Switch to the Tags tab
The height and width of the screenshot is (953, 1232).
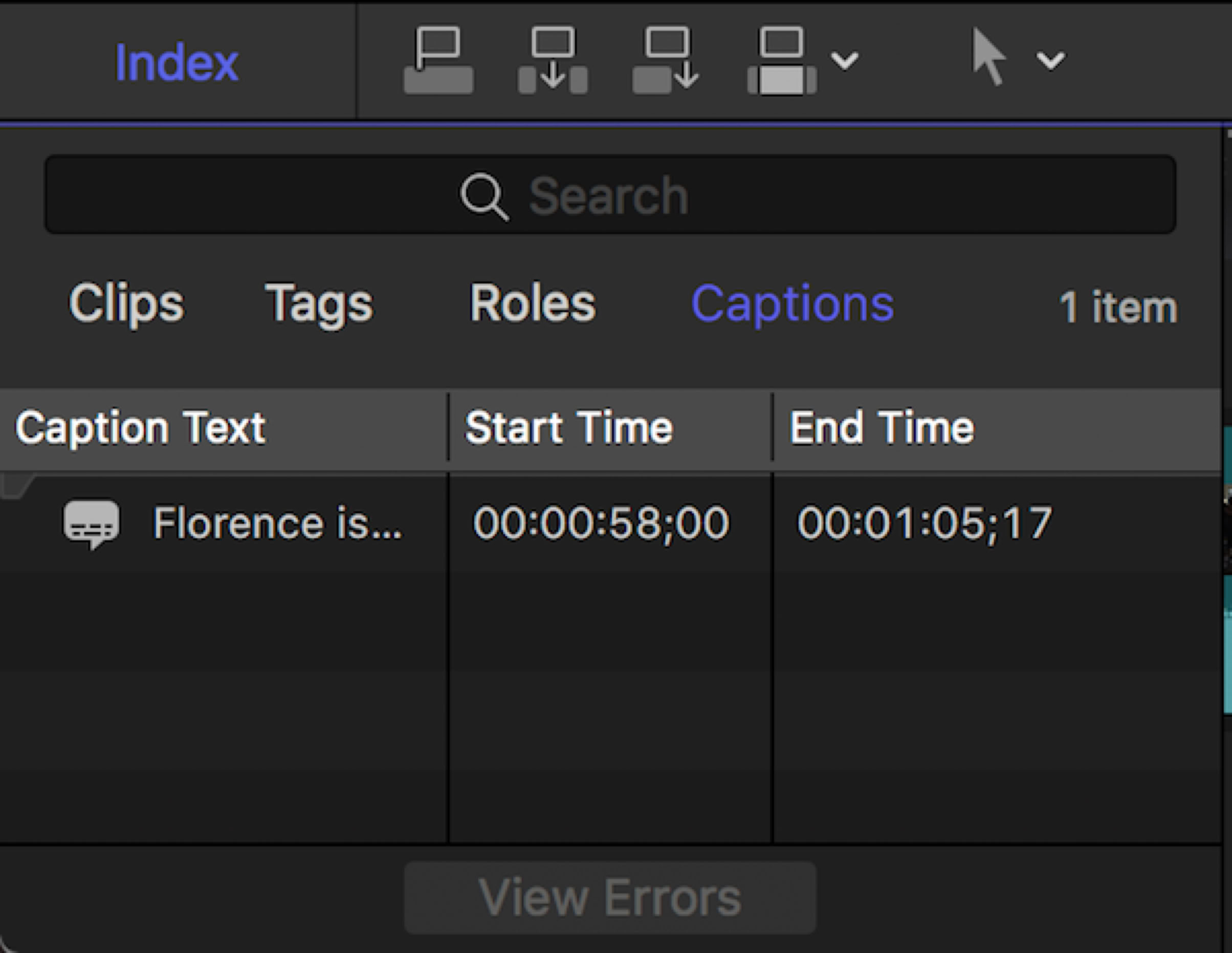(x=319, y=304)
